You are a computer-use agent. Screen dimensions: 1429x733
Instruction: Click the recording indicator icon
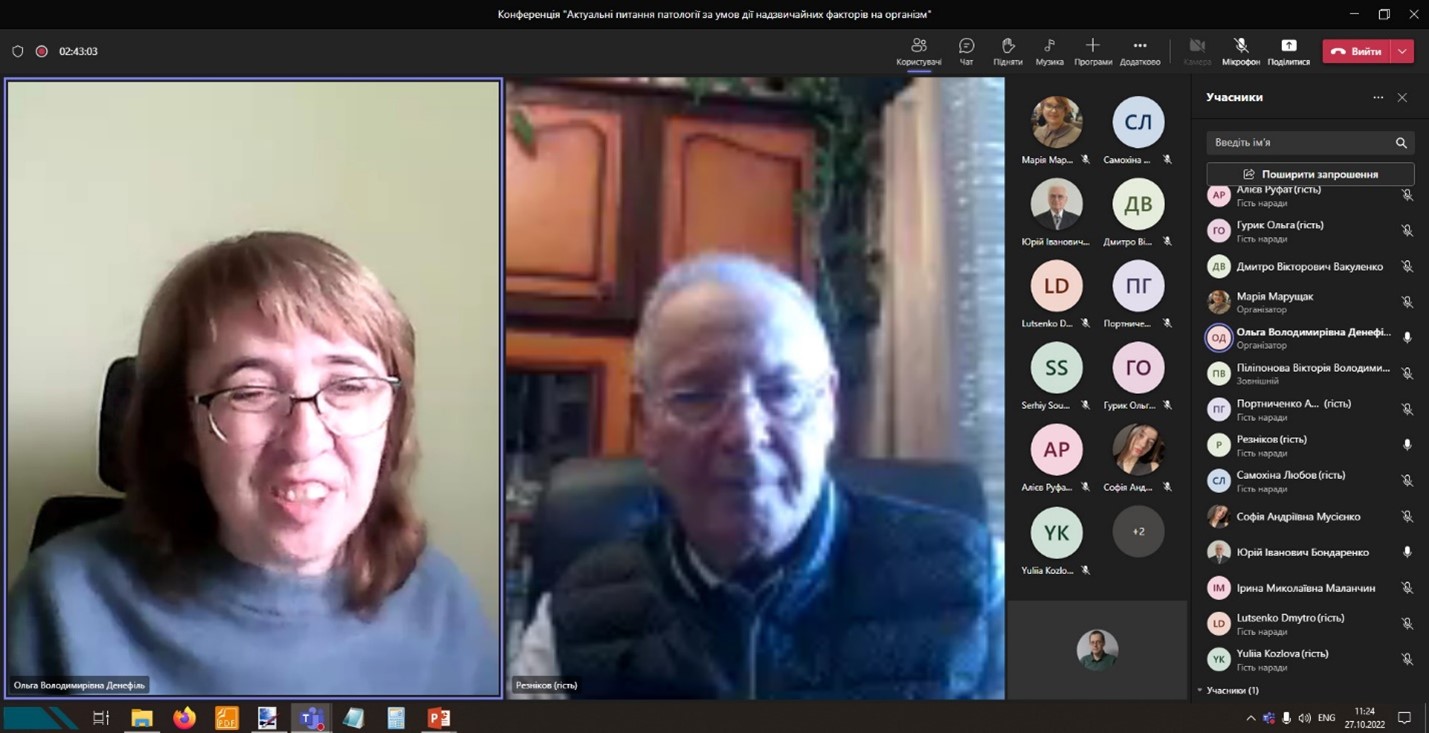pos(42,51)
